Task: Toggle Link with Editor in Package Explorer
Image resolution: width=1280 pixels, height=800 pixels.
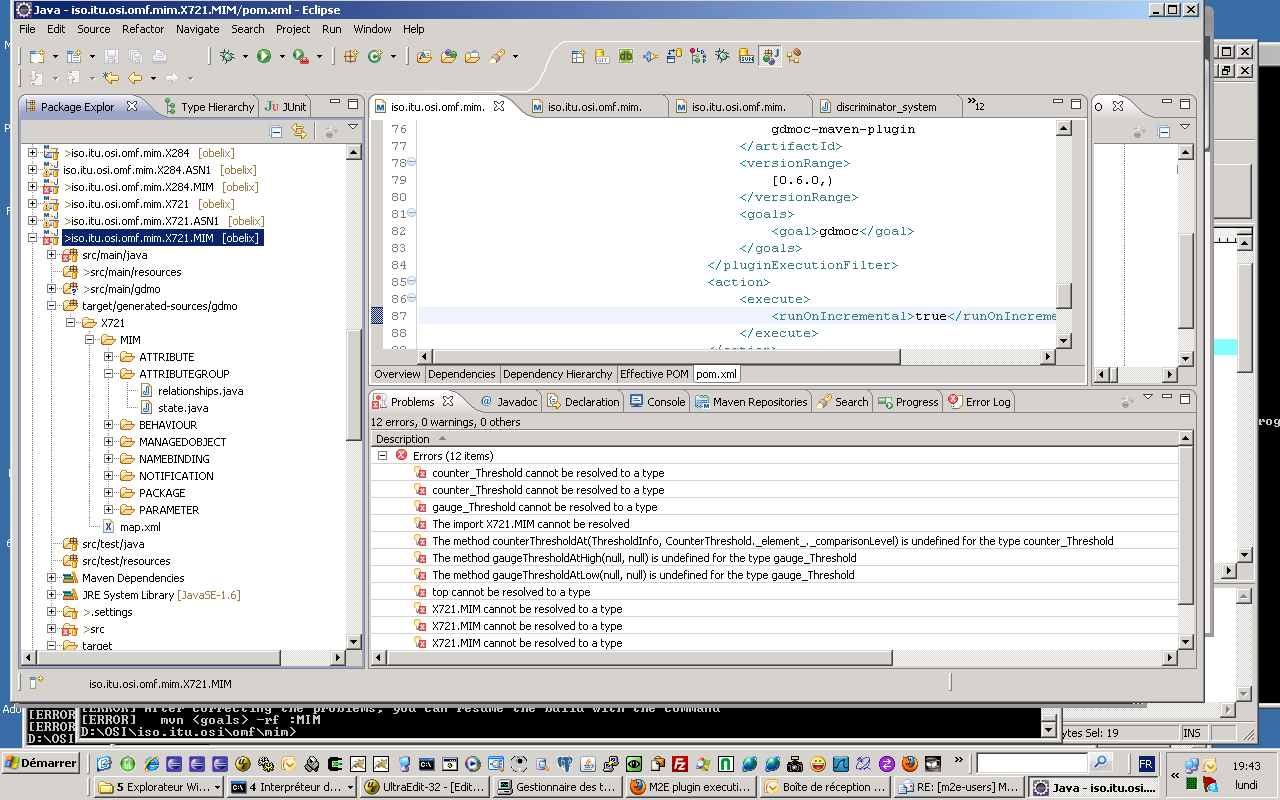Action: [298, 131]
